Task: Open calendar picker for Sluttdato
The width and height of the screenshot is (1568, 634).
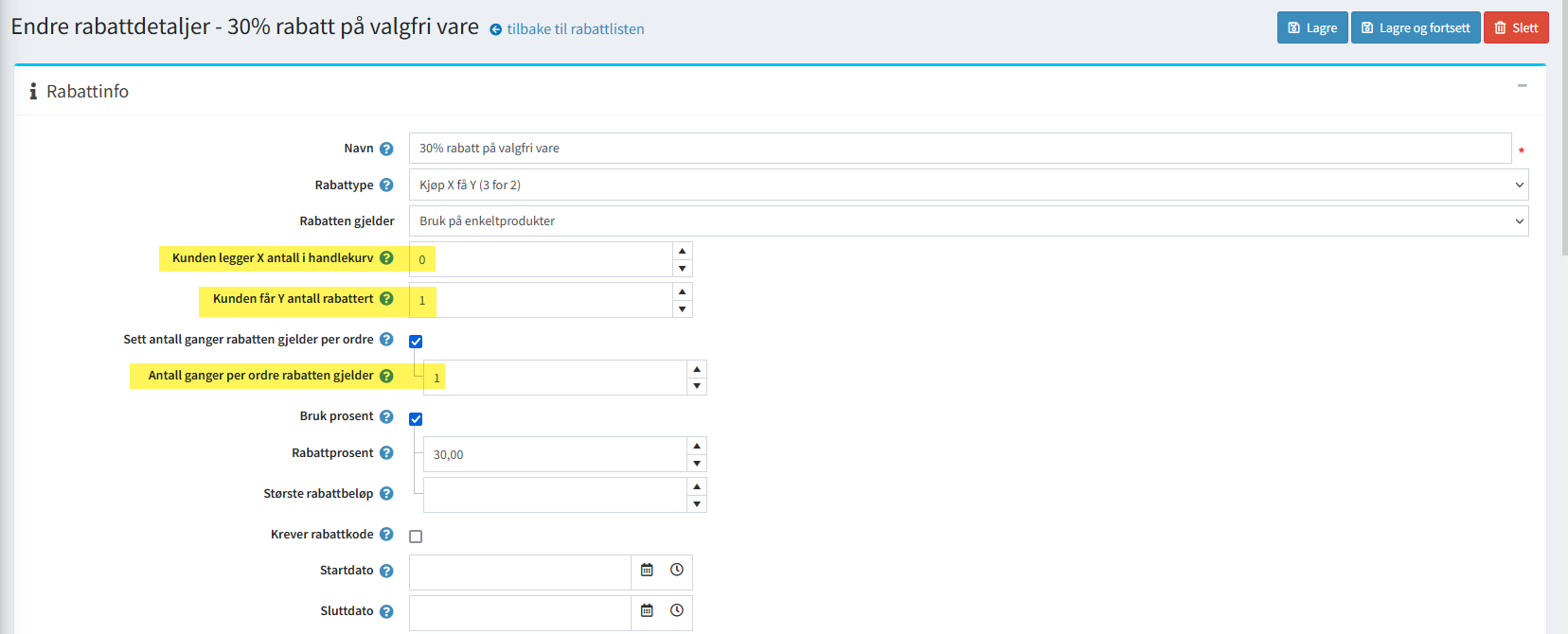Action: click(647, 611)
